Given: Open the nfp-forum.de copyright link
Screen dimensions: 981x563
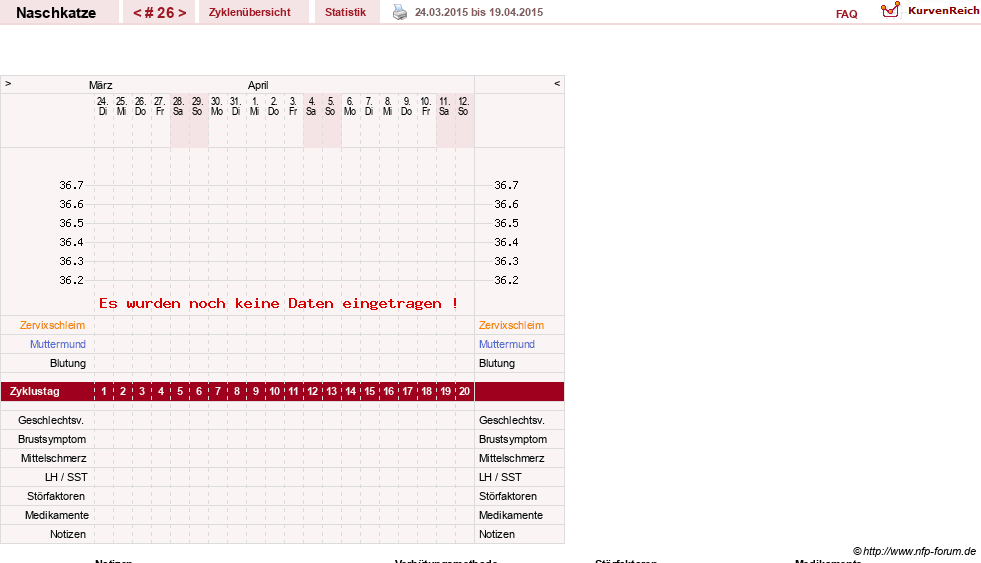Looking at the screenshot, I should 915,551.
